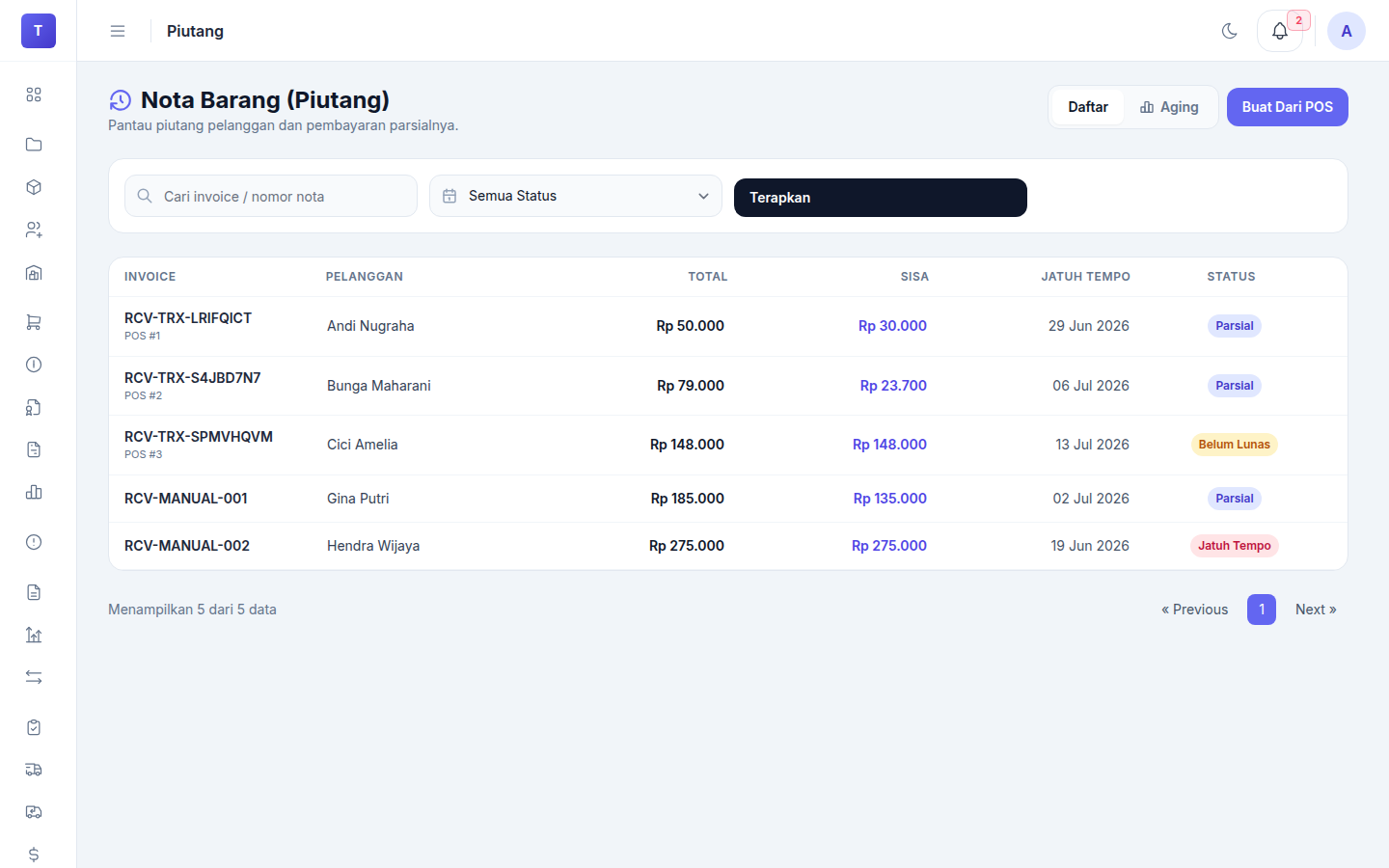Open dashboard grid icon in sidebar
Image resolution: width=1389 pixels, height=868 pixels.
pyautogui.click(x=34, y=95)
